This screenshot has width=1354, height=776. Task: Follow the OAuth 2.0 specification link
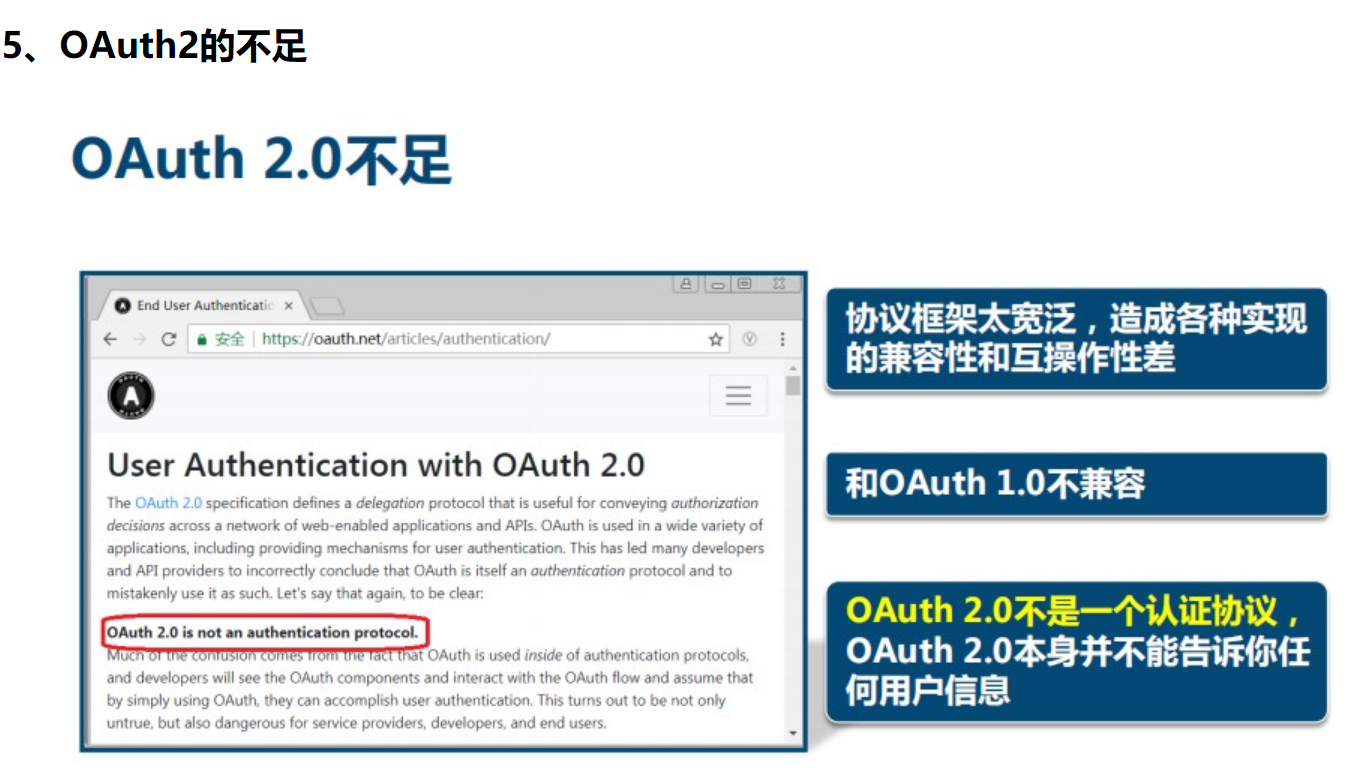168,503
